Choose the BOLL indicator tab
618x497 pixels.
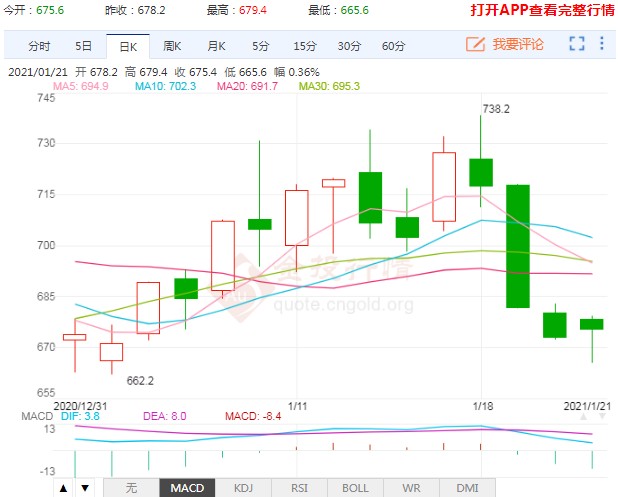pyautogui.click(x=355, y=488)
